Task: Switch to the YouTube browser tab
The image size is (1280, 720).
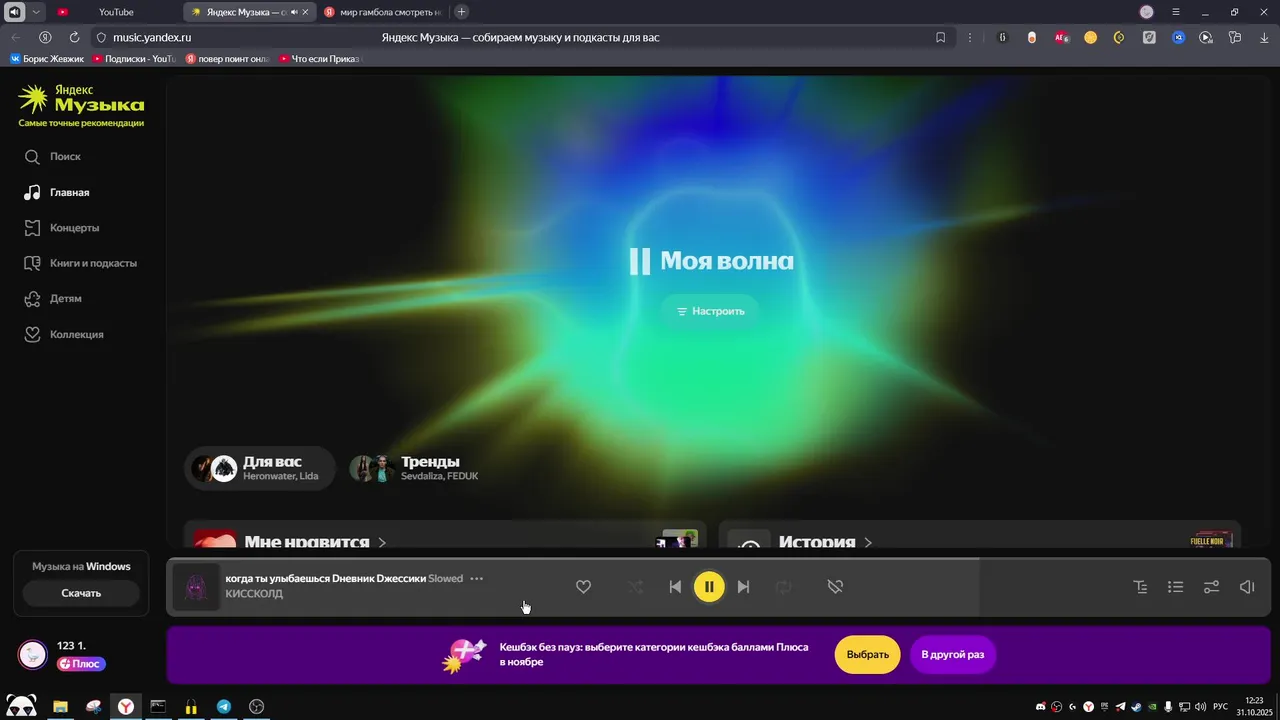Action: pyautogui.click(x=115, y=12)
